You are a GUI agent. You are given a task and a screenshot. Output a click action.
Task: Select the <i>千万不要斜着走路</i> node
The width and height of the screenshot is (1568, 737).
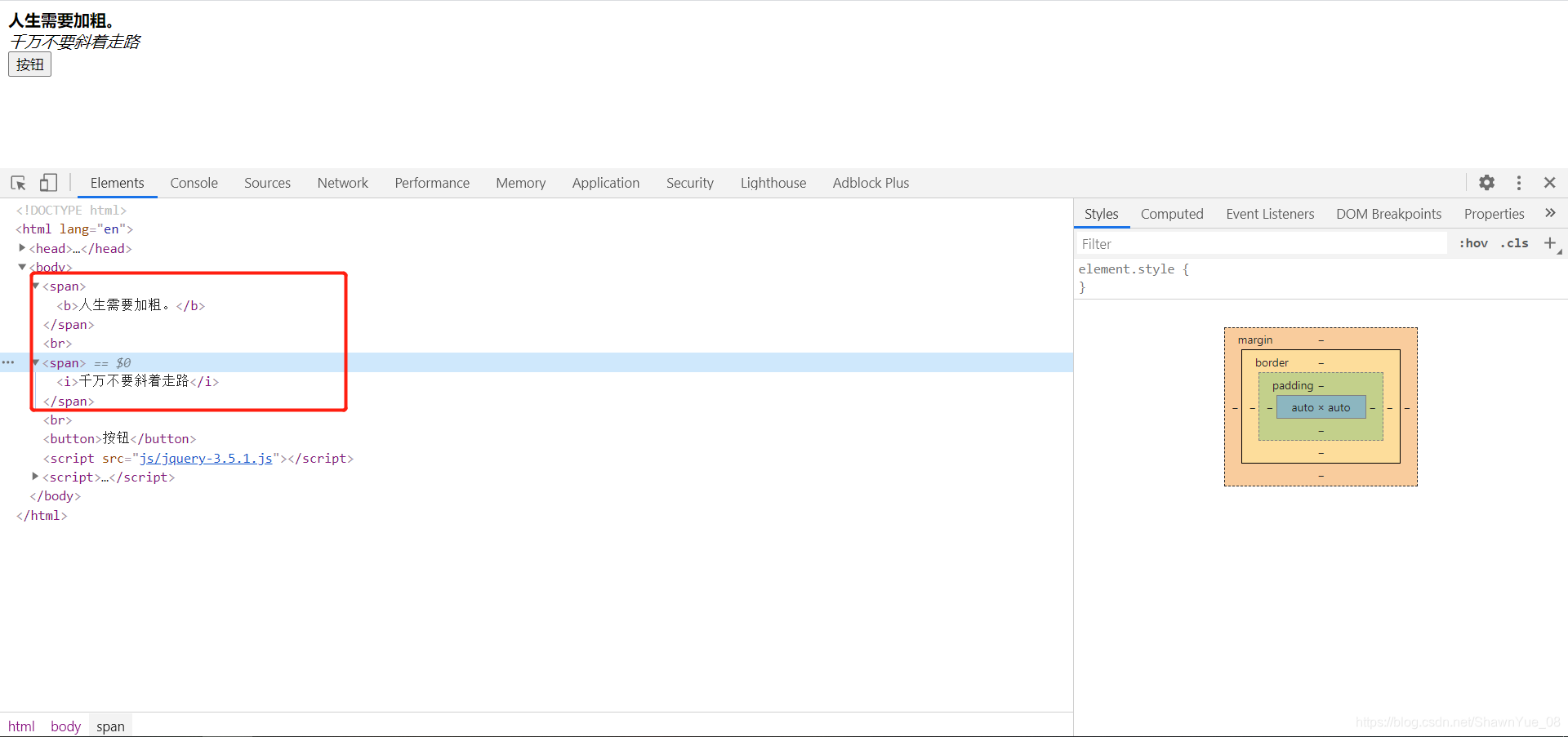[x=137, y=381]
